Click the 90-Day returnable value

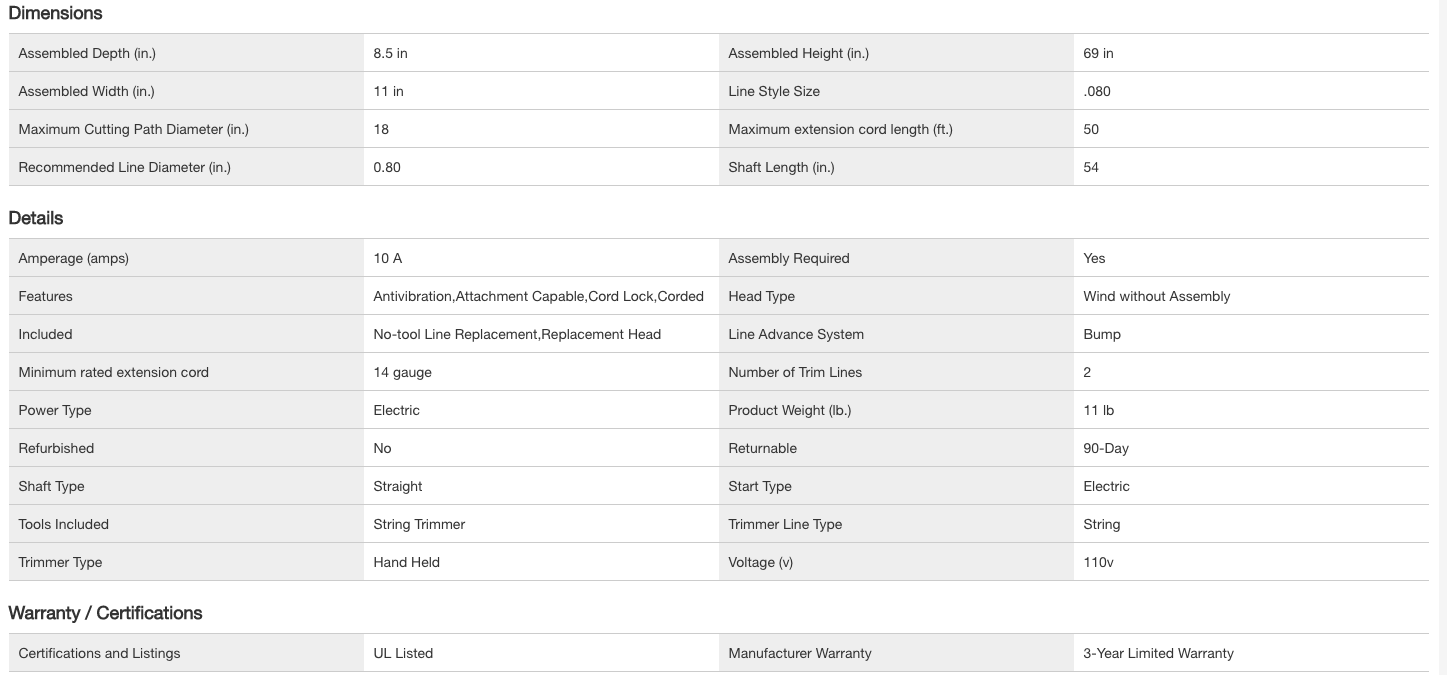1106,448
